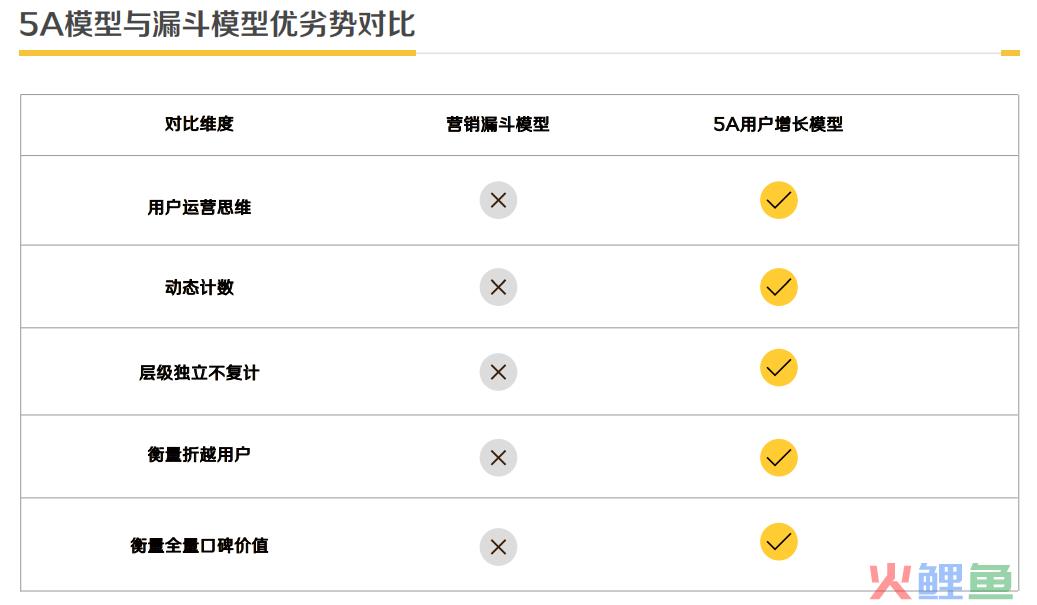Click the gray X icon for 用户运营思维
The width and height of the screenshot is (1037, 605).
(x=498, y=200)
